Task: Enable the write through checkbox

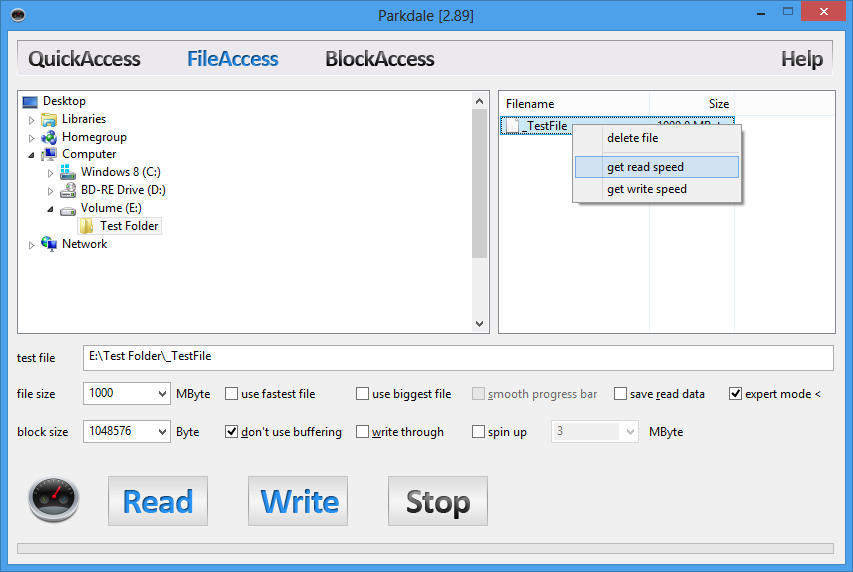Action: click(x=362, y=432)
